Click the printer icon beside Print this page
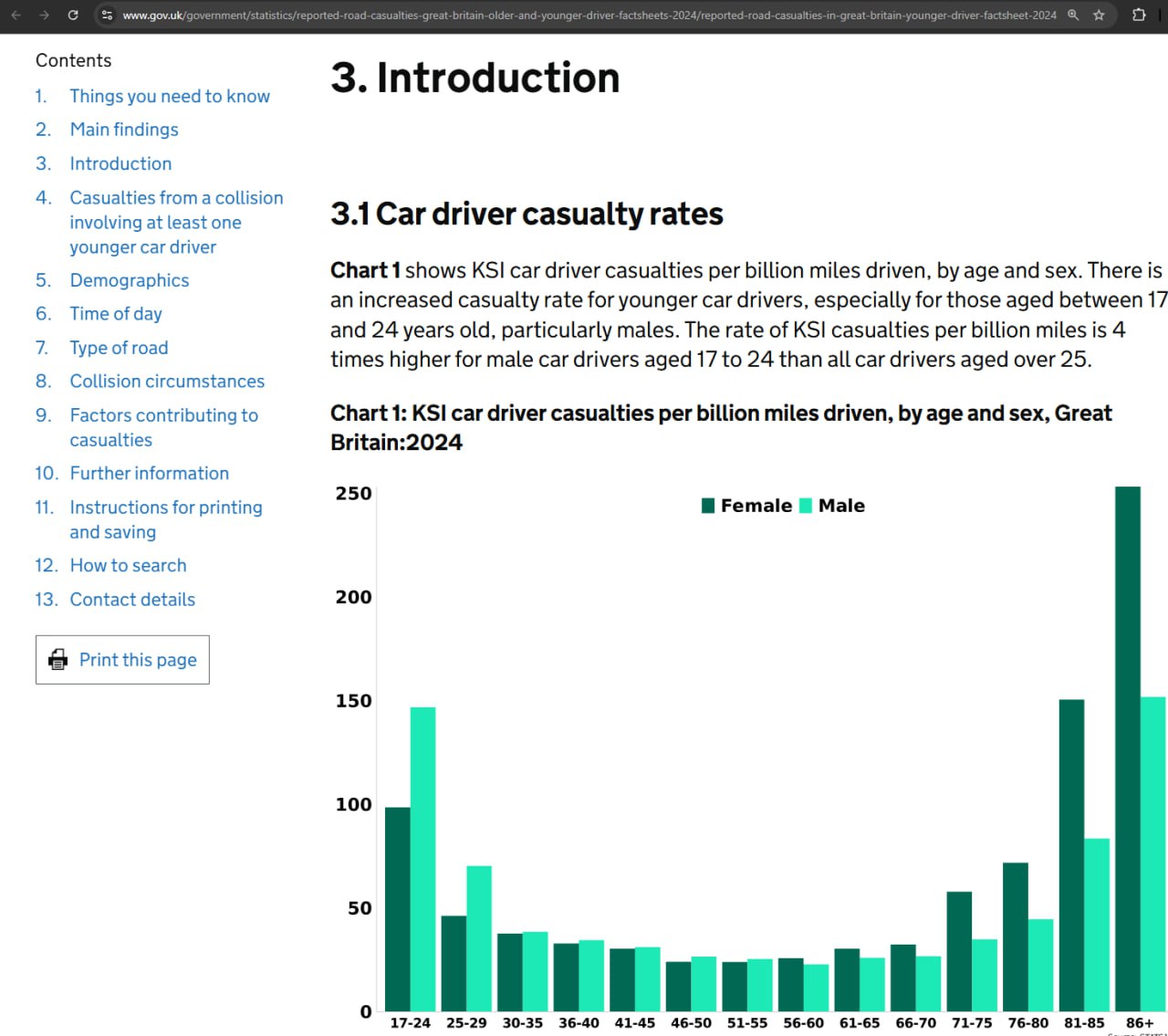Image resolution: width=1168 pixels, height=1036 pixels. pos(57,659)
